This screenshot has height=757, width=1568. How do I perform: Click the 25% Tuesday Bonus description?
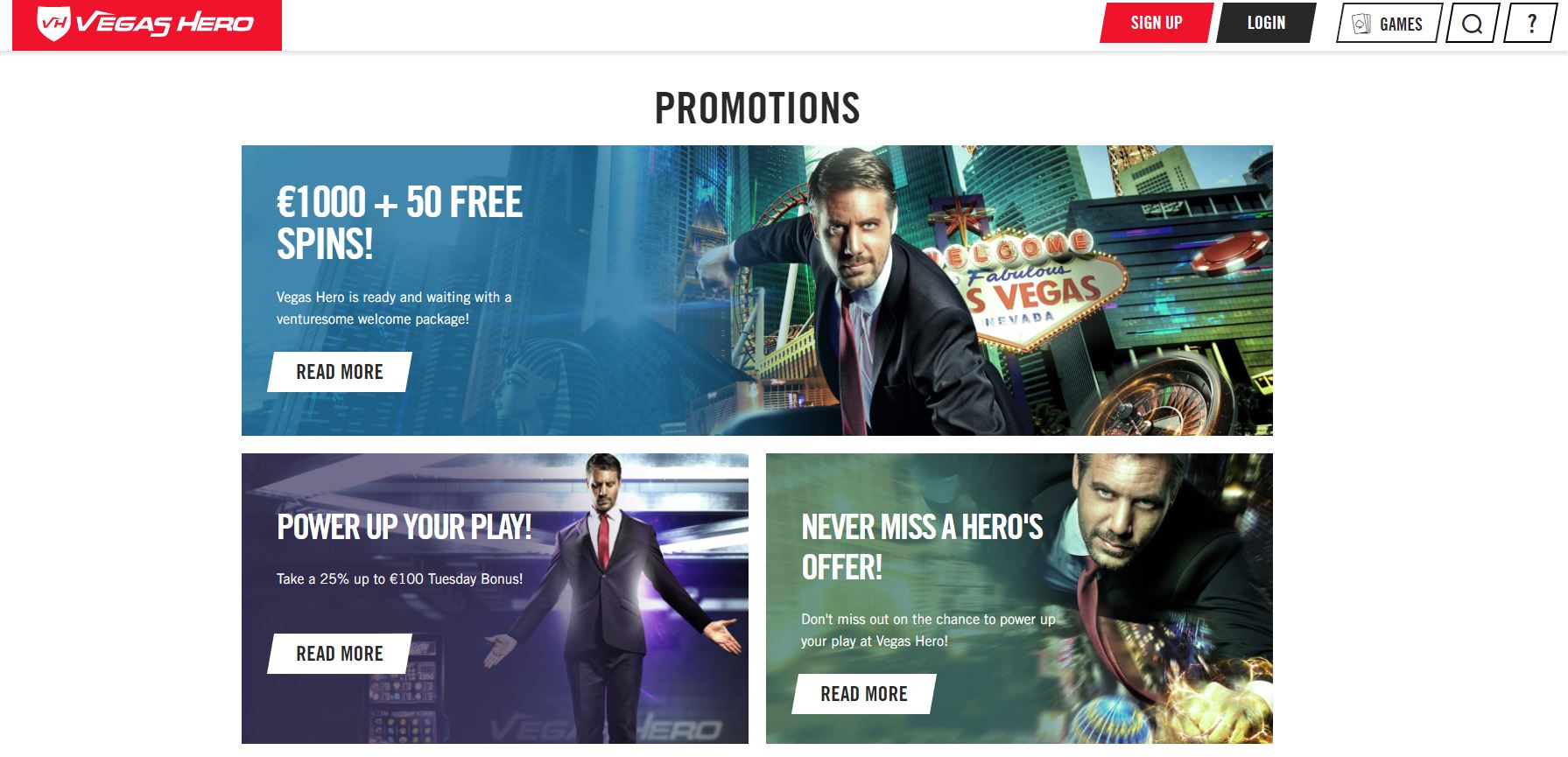click(399, 578)
